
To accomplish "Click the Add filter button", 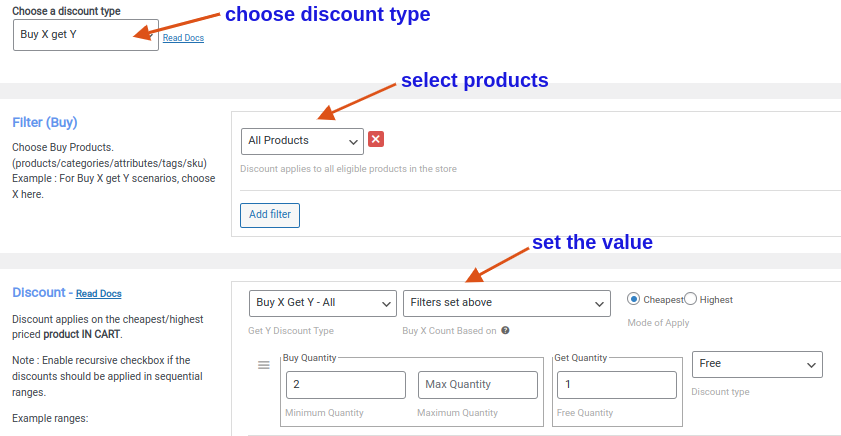I will (270, 215).
